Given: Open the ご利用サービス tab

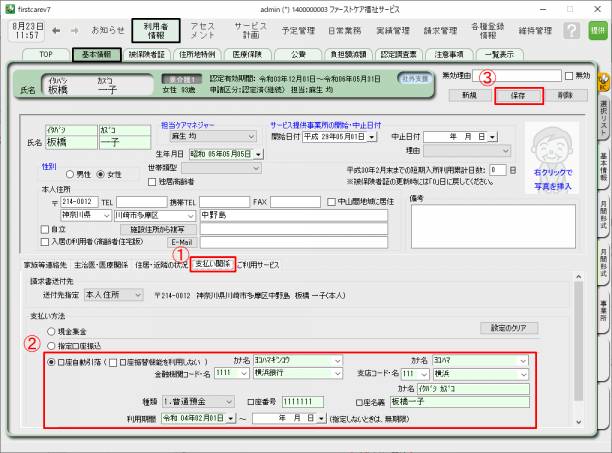Looking at the screenshot, I should tap(258, 265).
